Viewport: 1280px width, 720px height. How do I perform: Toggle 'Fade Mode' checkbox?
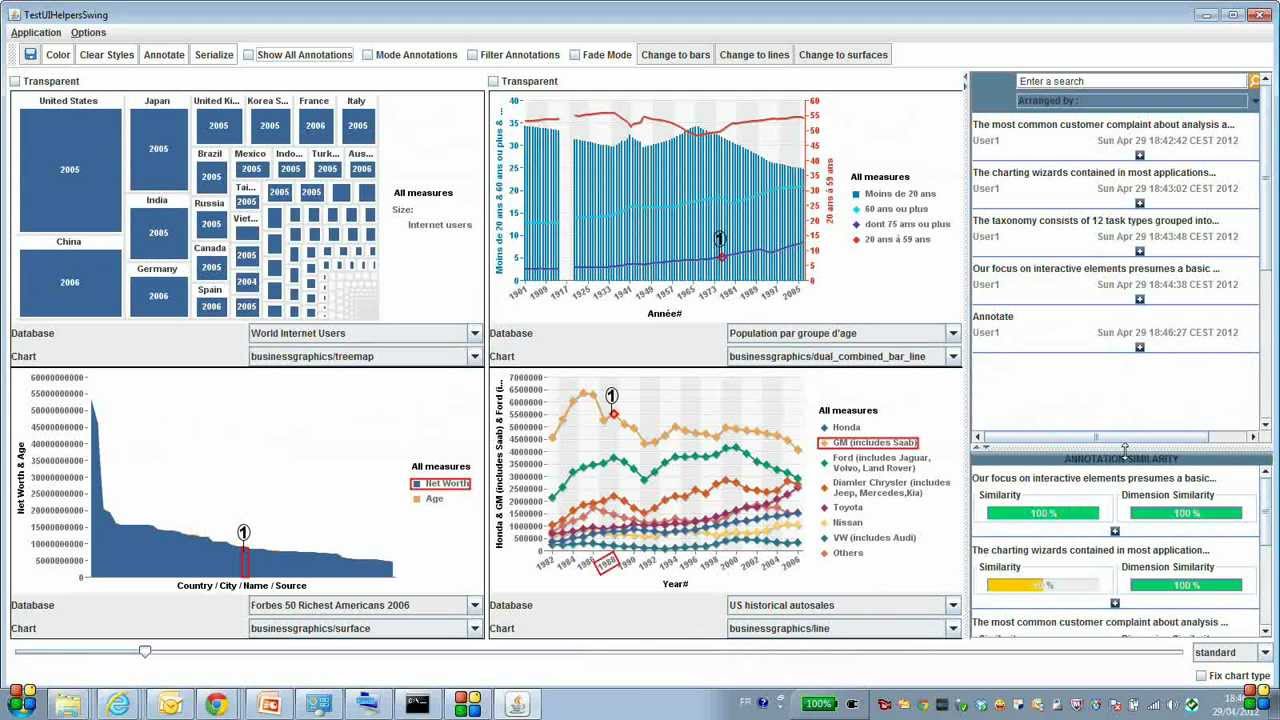click(574, 55)
